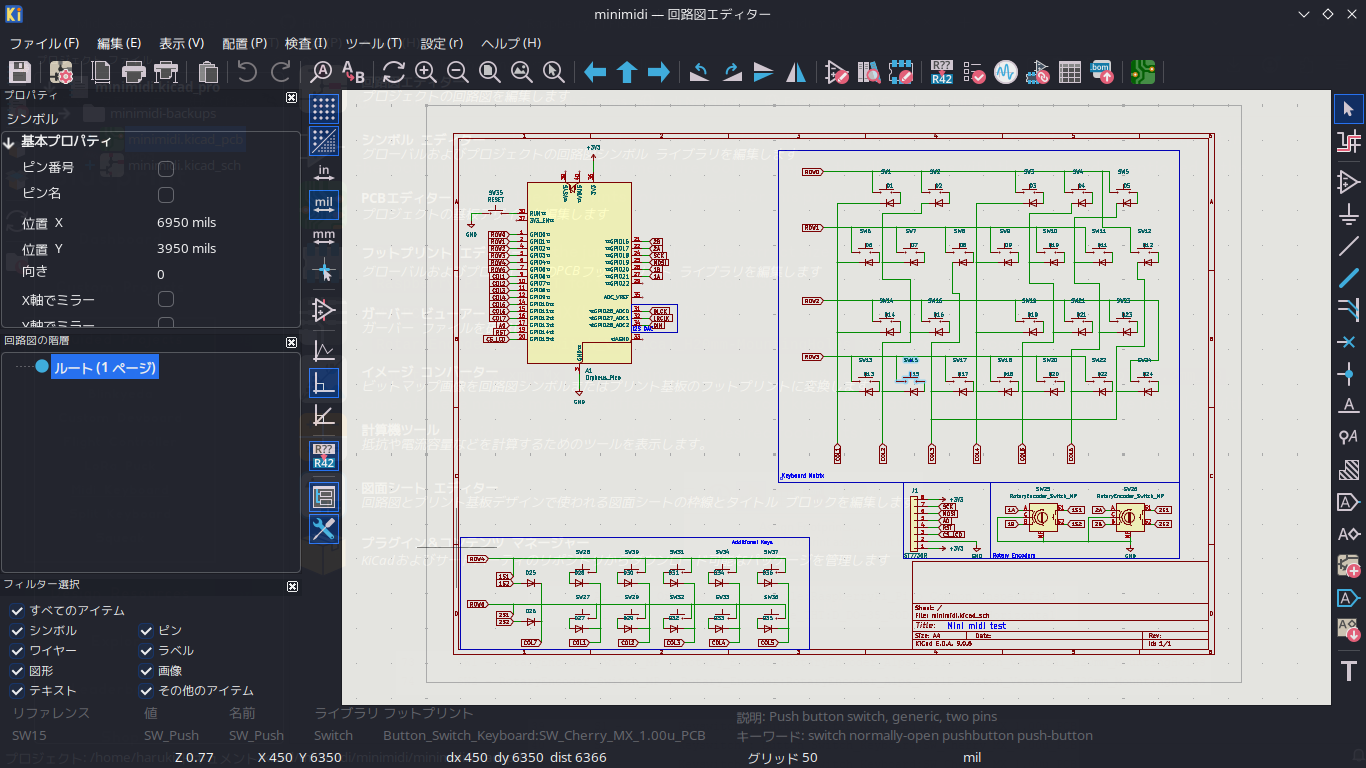Close the フィルター選択 panel
The height and width of the screenshot is (768, 1366).
tap(292, 586)
